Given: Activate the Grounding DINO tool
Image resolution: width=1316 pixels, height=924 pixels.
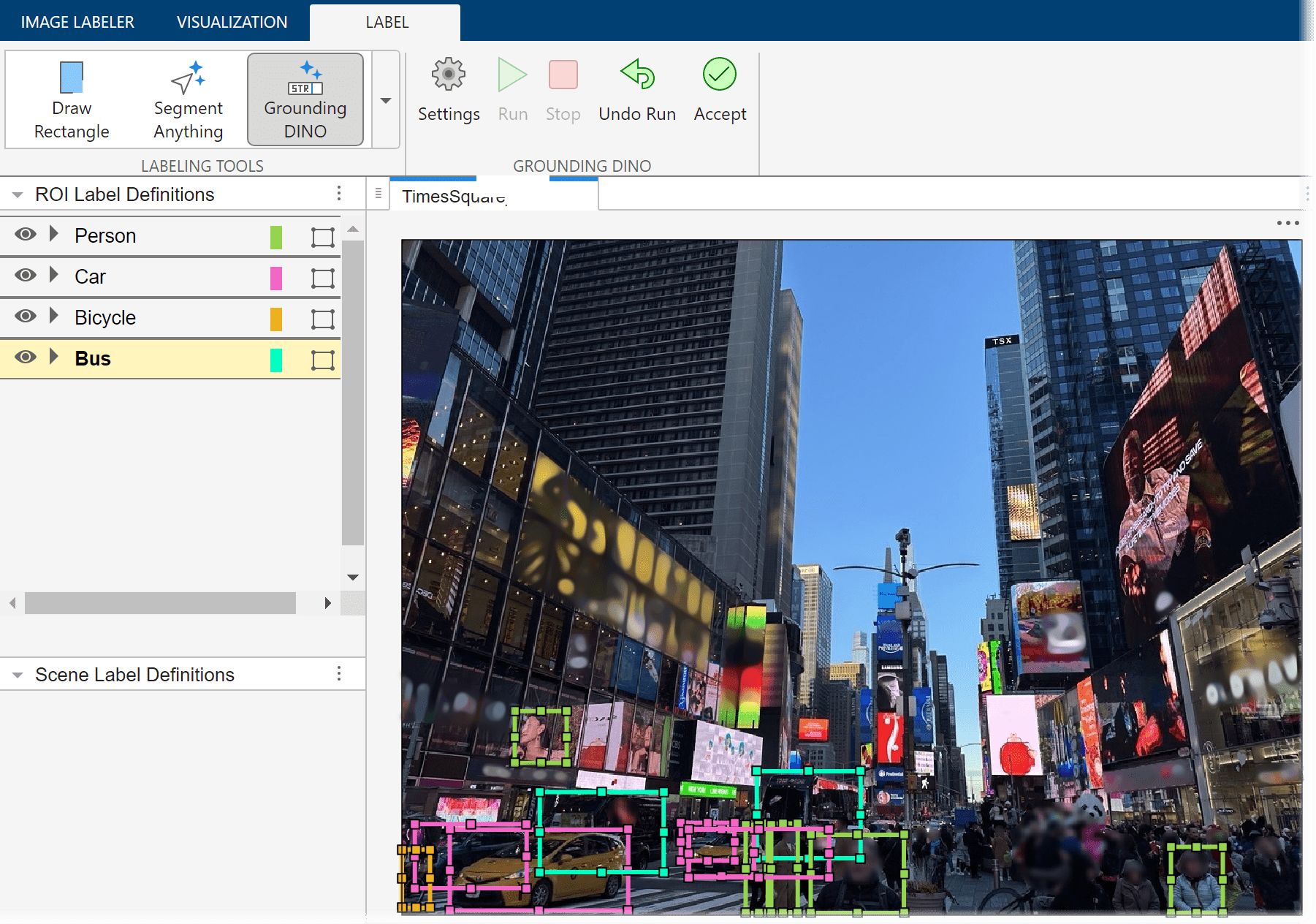Looking at the screenshot, I should click(305, 99).
